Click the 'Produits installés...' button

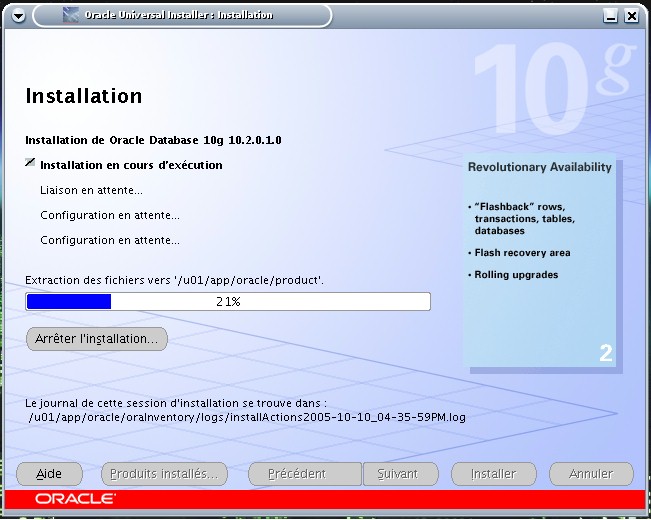click(x=164, y=474)
